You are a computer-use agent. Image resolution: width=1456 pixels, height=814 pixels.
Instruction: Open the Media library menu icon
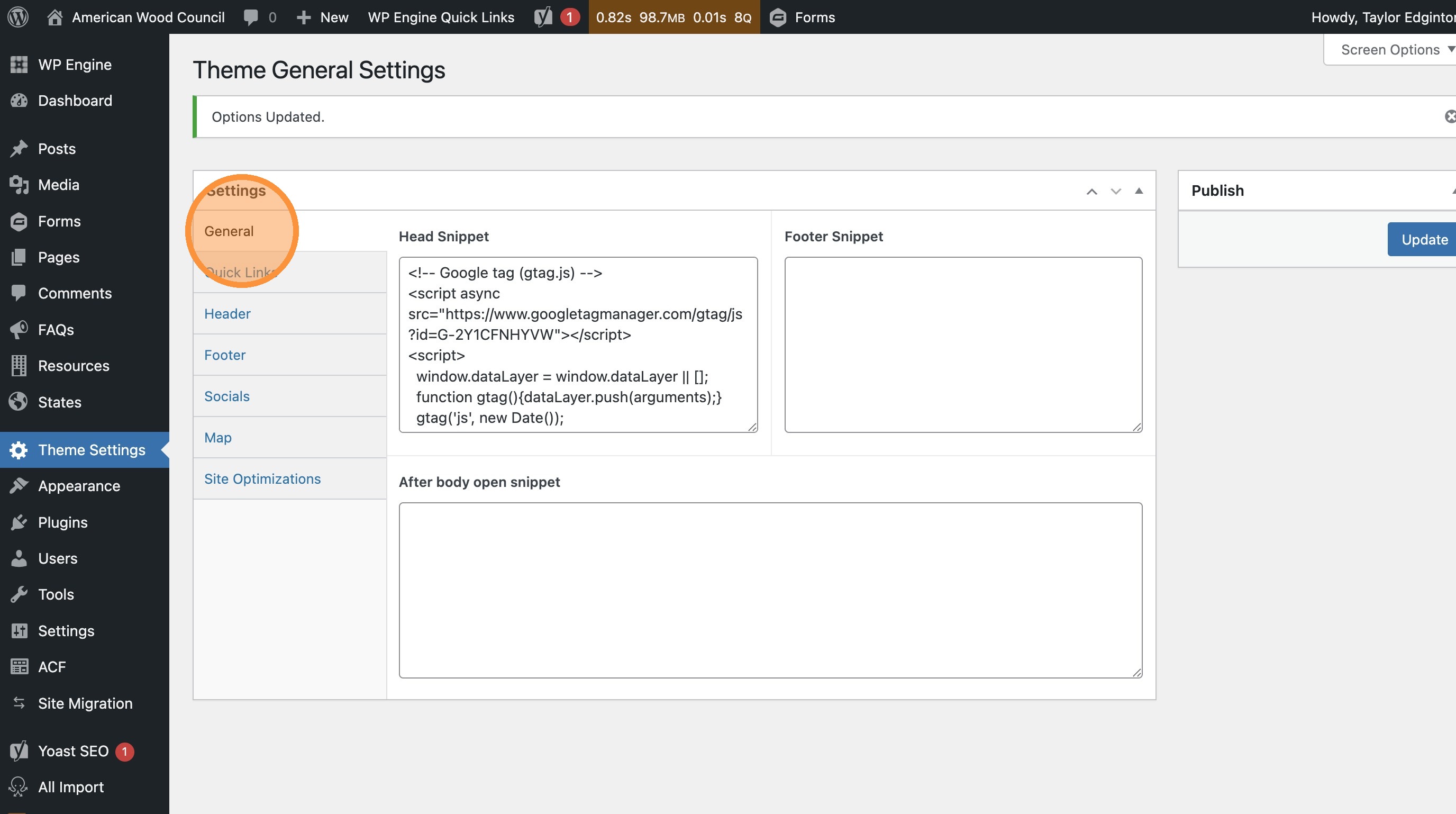coord(19,184)
